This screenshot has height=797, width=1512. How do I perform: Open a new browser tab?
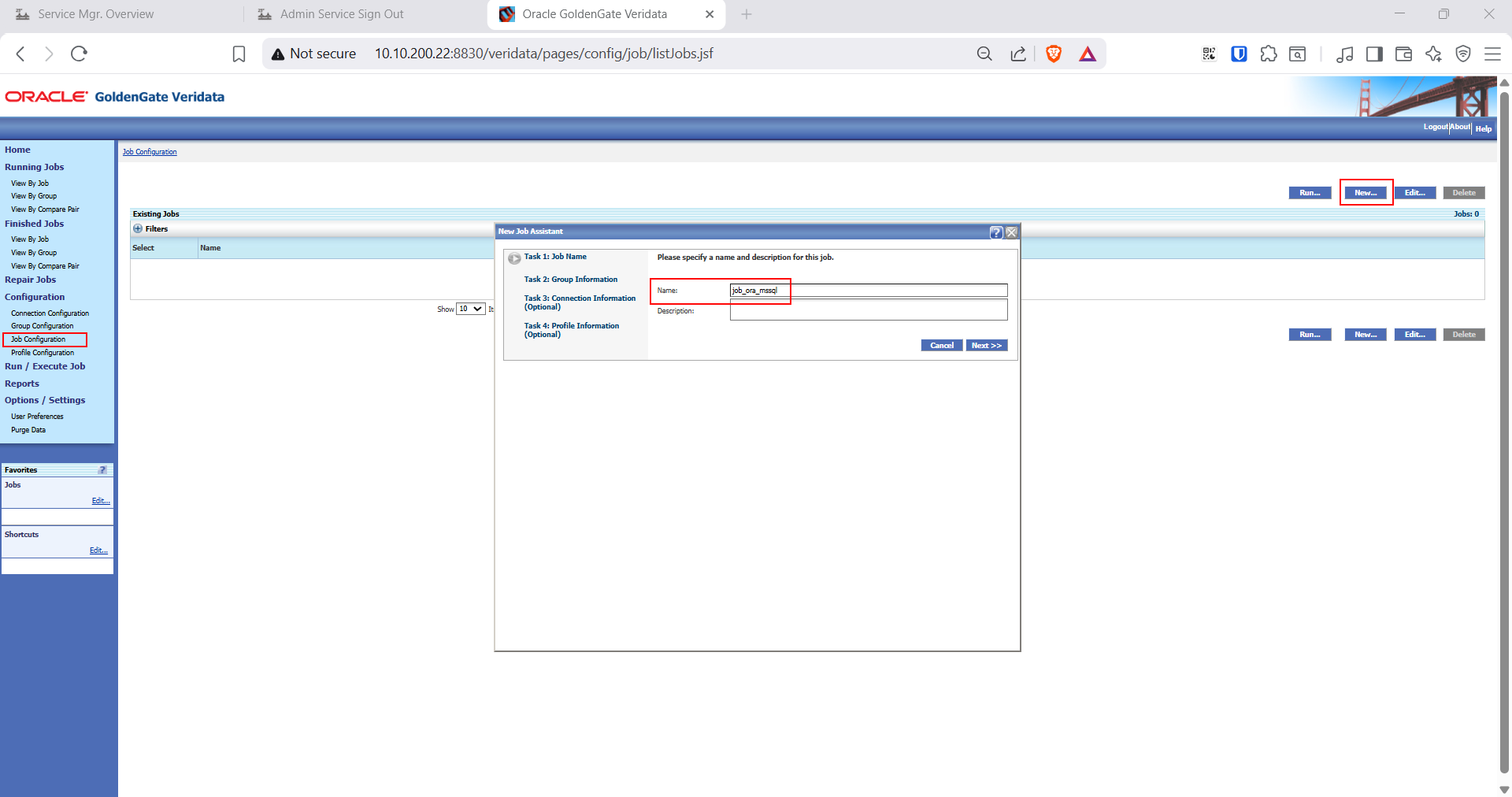(747, 14)
